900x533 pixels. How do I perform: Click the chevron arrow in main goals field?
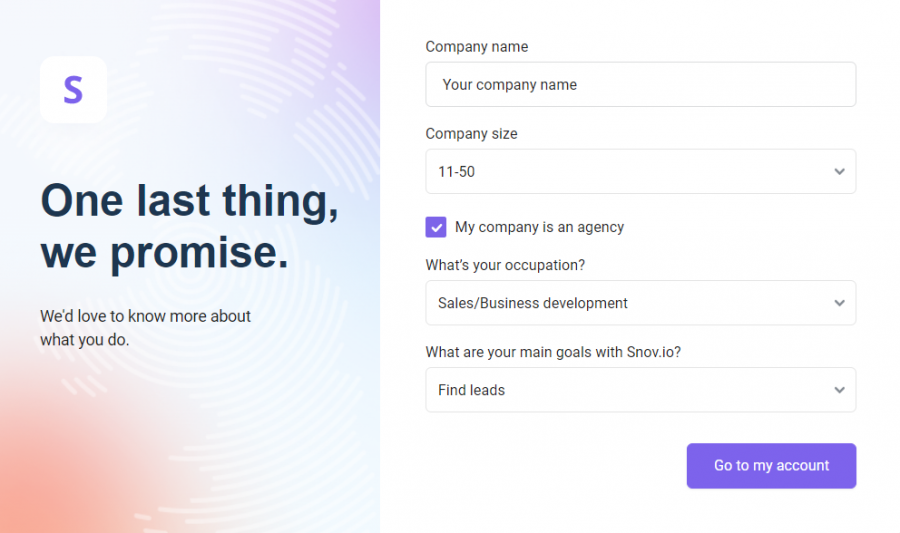[839, 390]
